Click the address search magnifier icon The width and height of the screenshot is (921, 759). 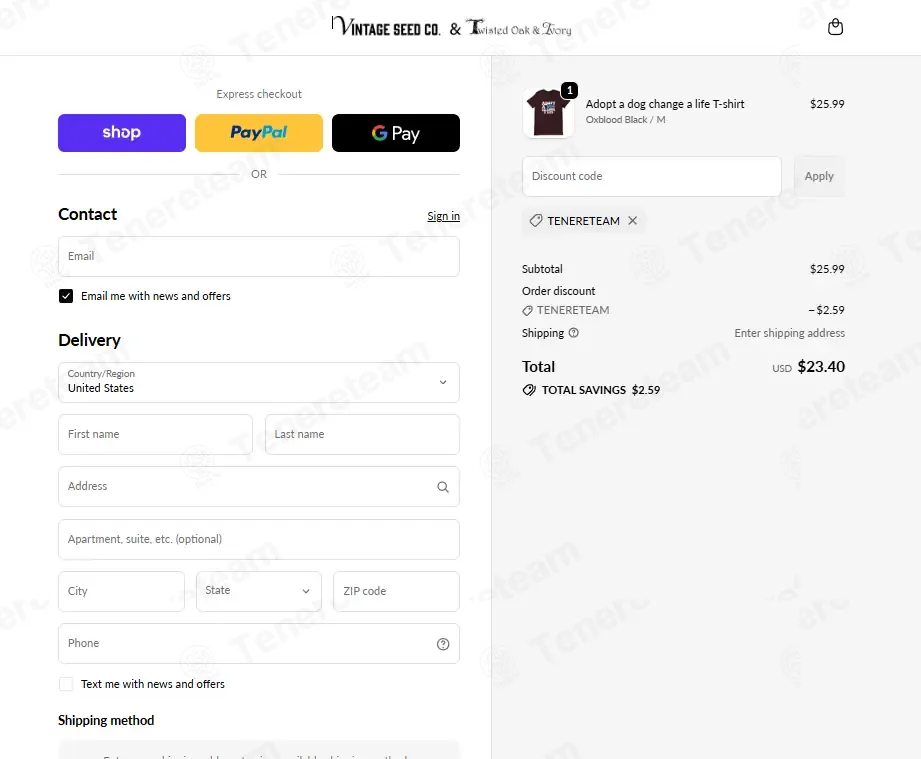pyautogui.click(x=443, y=487)
